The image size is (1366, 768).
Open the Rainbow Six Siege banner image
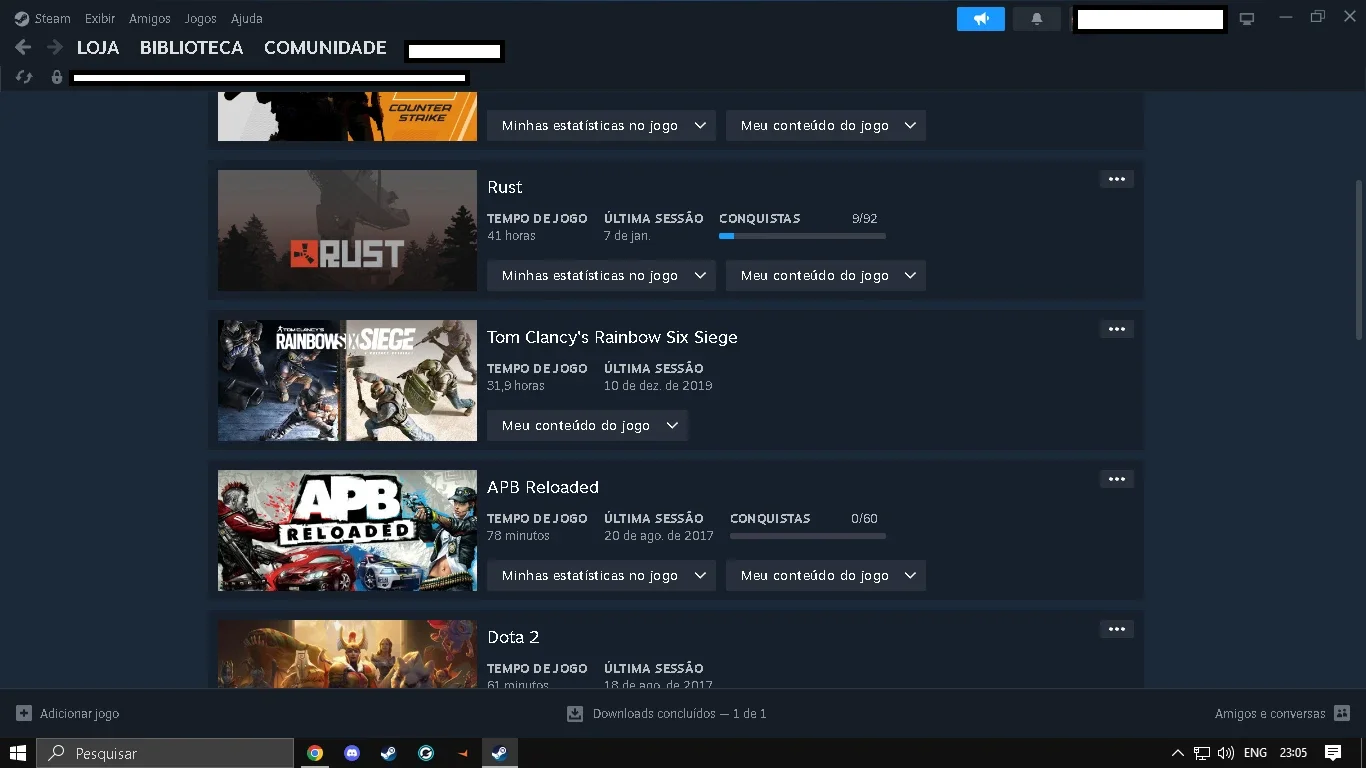(x=347, y=380)
